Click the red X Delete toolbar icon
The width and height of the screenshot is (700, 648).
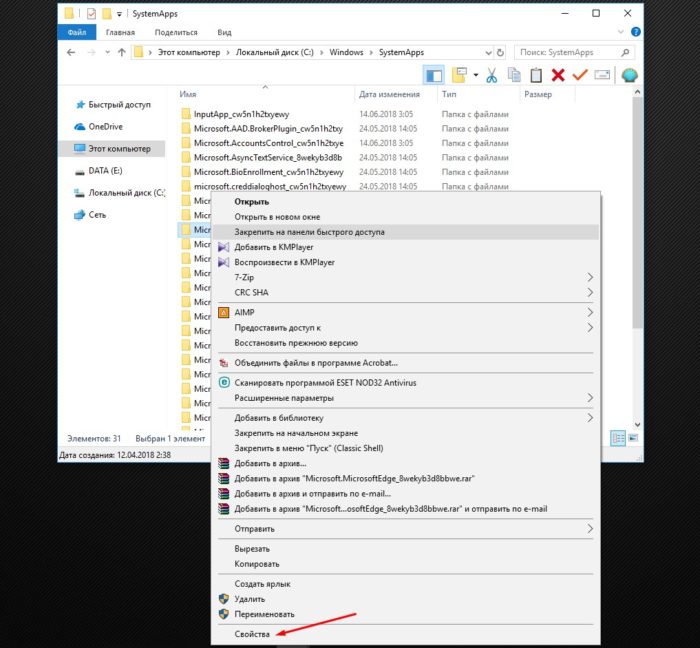pyautogui.click(x=558, y=75)
